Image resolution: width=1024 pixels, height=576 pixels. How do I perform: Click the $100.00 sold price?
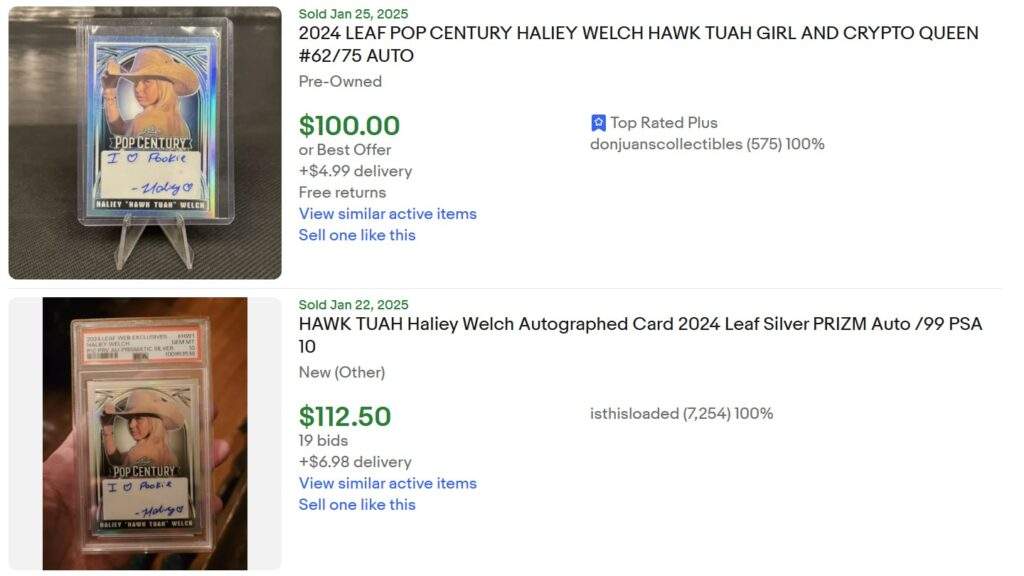(x=349, y=126)
